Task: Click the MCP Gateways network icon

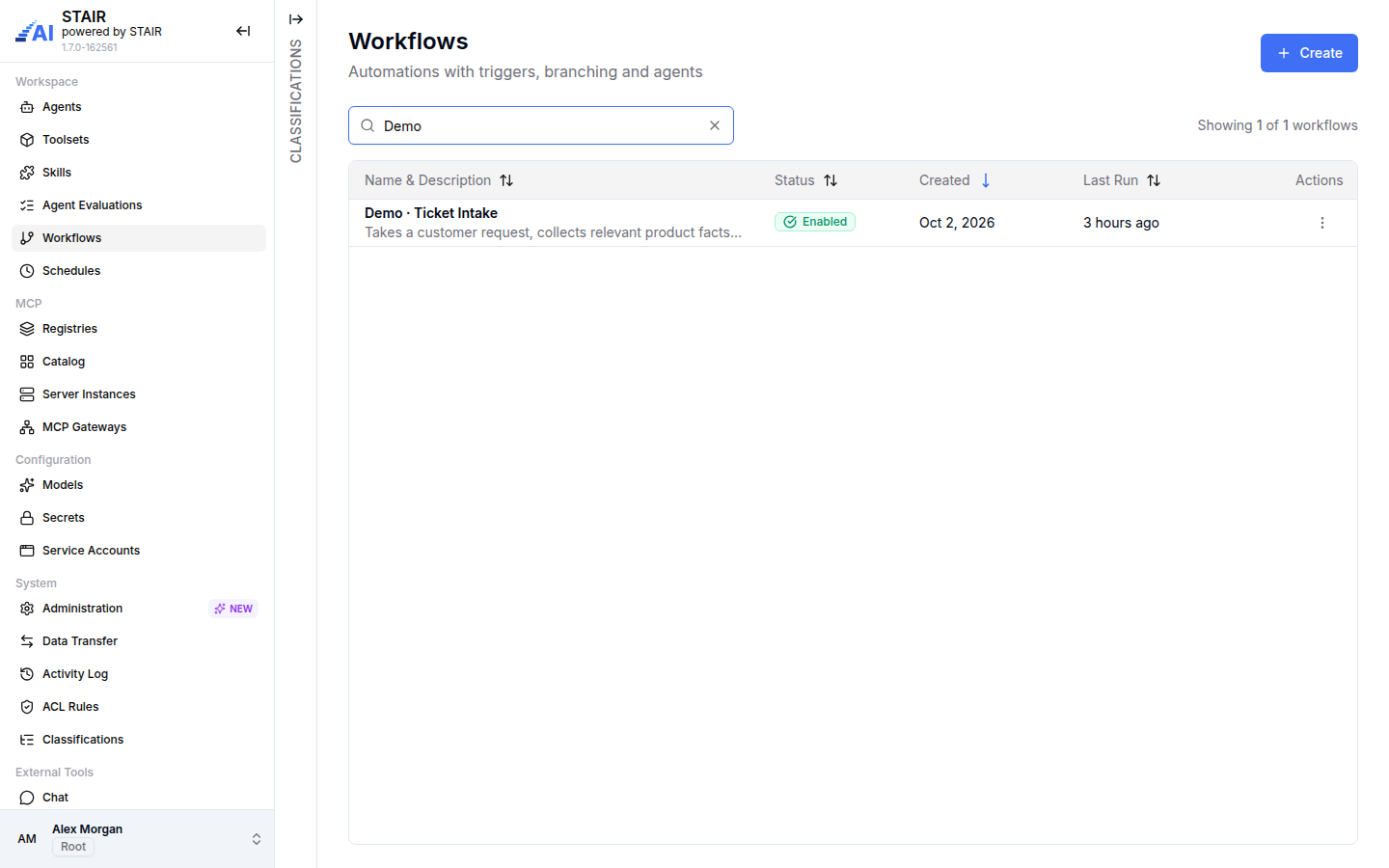Action: click(x=27, y=427)
